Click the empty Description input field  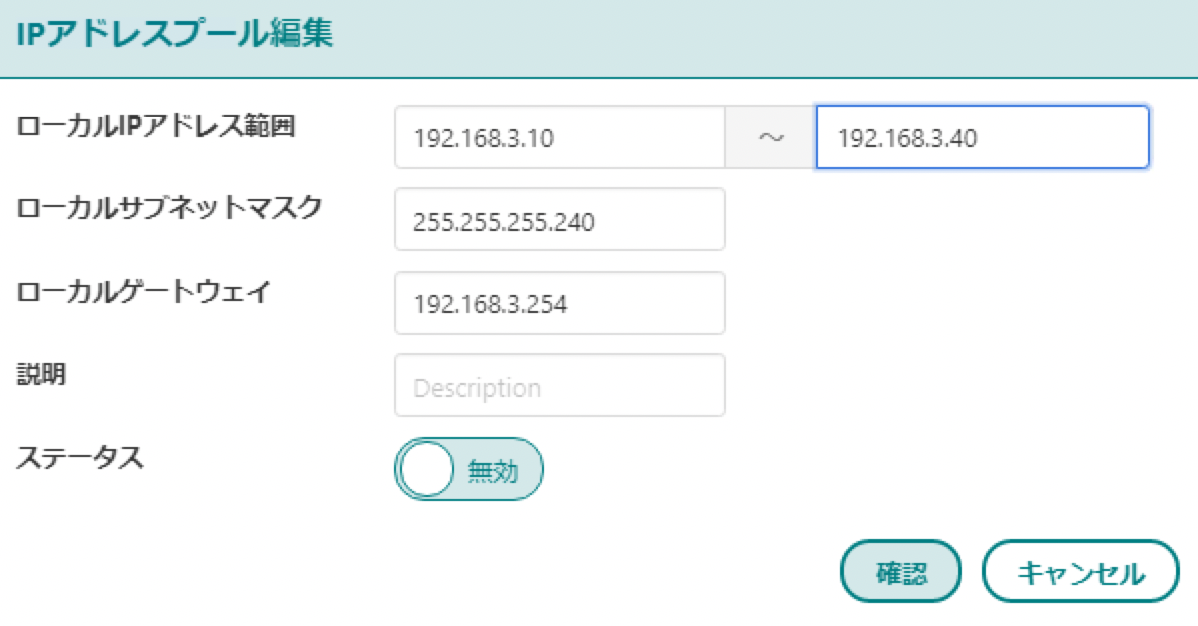click(559, 385)
